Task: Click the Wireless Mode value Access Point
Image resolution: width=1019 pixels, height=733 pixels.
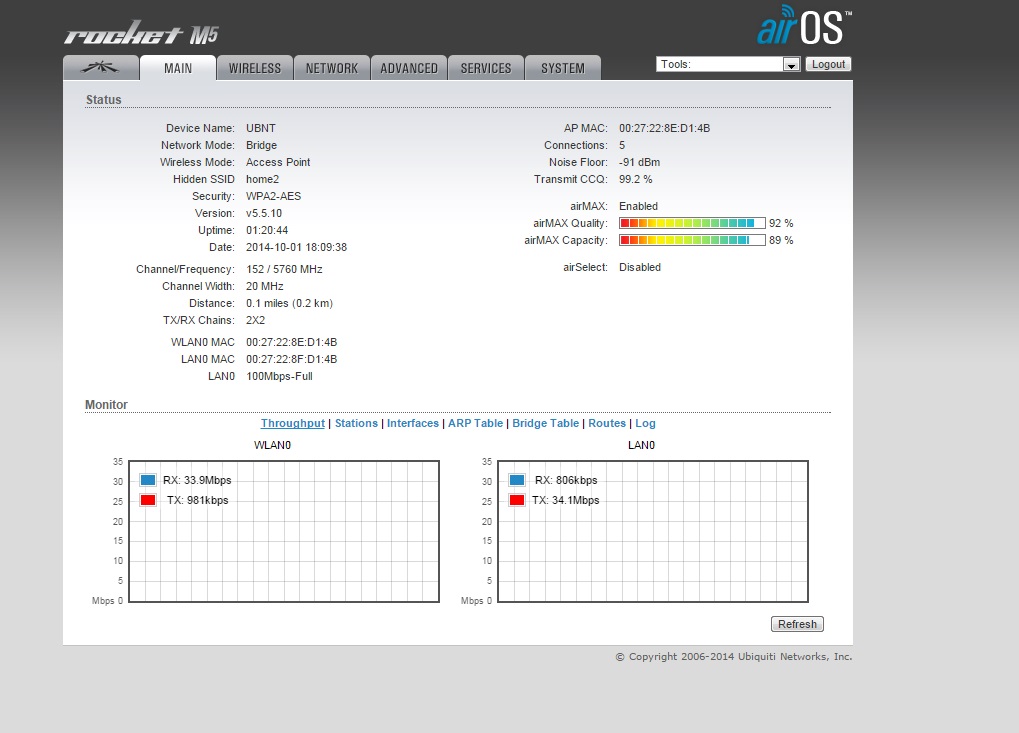Action: 278,162
